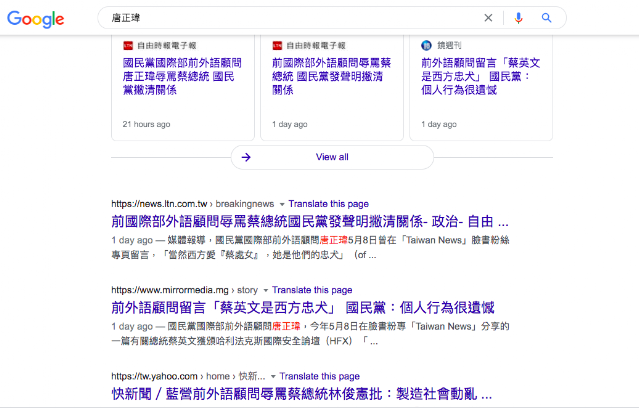Screen dimensions: 639x408
Task: Start voice search with microphone icon
Action: coord(518,18)
